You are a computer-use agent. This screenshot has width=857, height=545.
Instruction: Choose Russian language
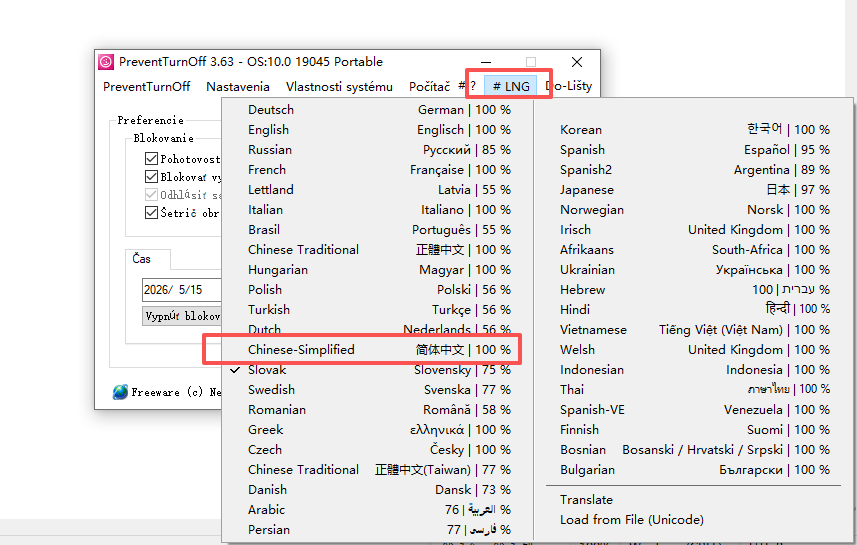pyautogui.click(x=377, y=149)
